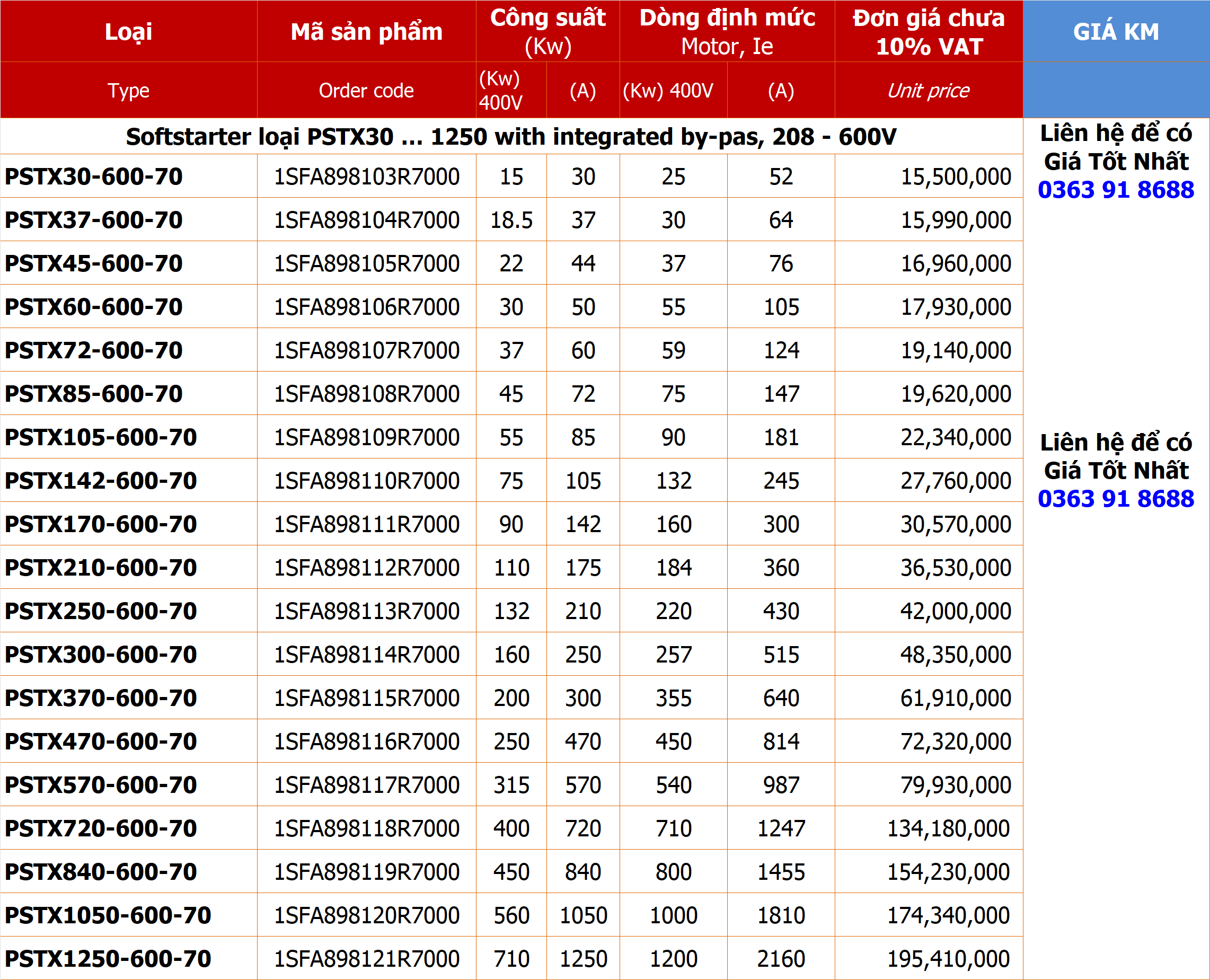This screenshot has width=1210, height=980.
Task: Click order code 1SFA898116R7000
Action: point(366,742)
